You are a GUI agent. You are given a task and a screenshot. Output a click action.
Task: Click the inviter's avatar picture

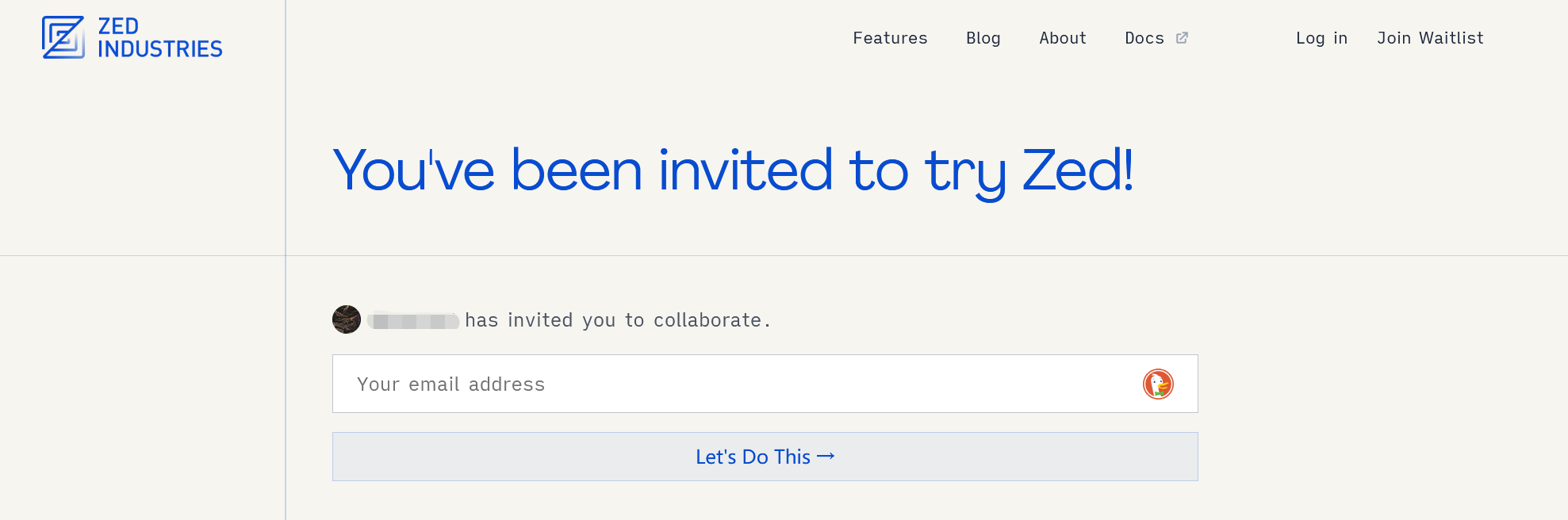347,320
